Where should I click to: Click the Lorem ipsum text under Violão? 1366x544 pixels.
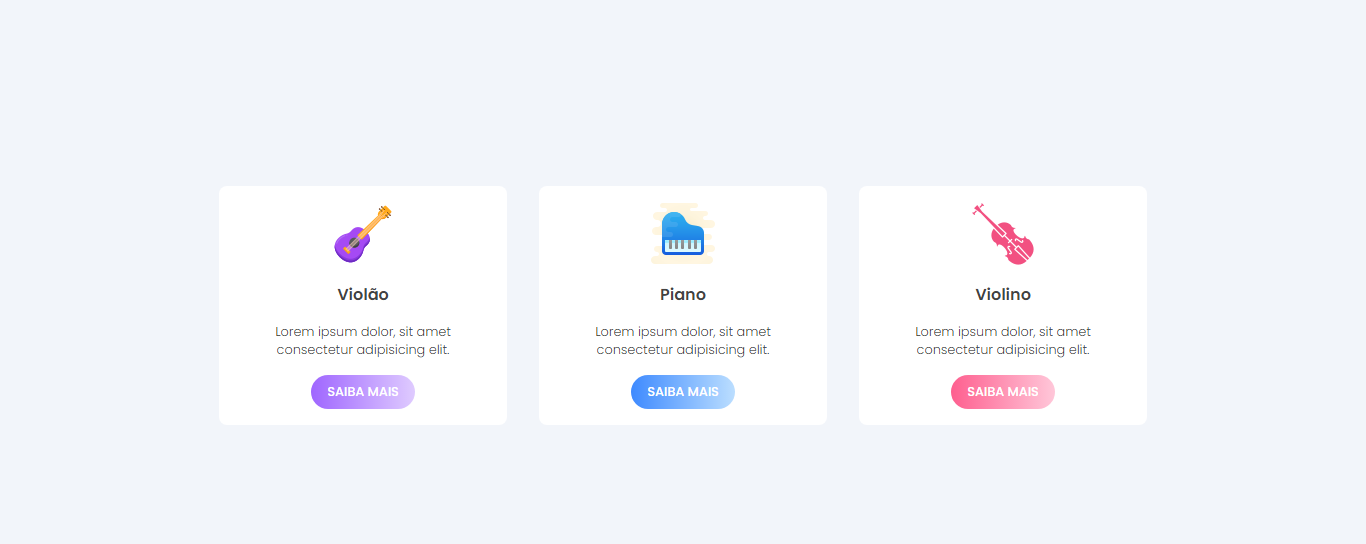(363, 341)
